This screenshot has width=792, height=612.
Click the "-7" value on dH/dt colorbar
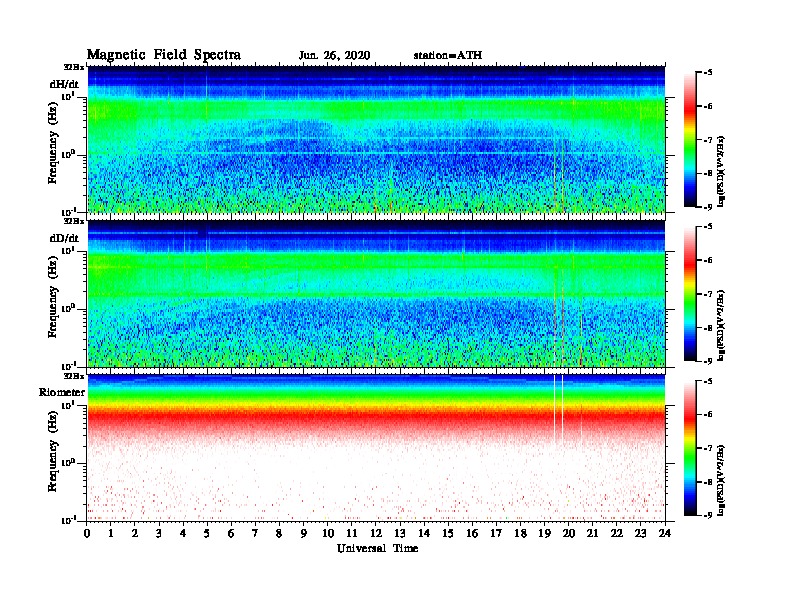pyautogui.click(x=707, y=140)
